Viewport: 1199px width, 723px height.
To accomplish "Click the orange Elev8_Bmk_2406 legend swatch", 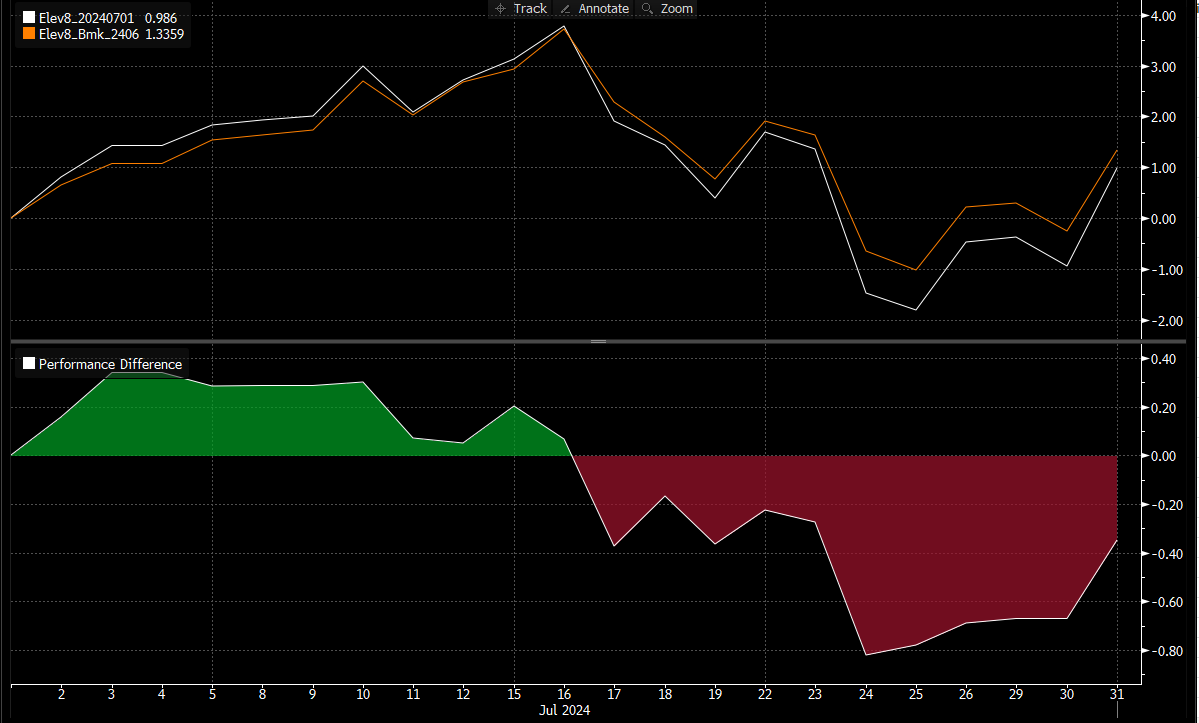I will coord(28,34).
